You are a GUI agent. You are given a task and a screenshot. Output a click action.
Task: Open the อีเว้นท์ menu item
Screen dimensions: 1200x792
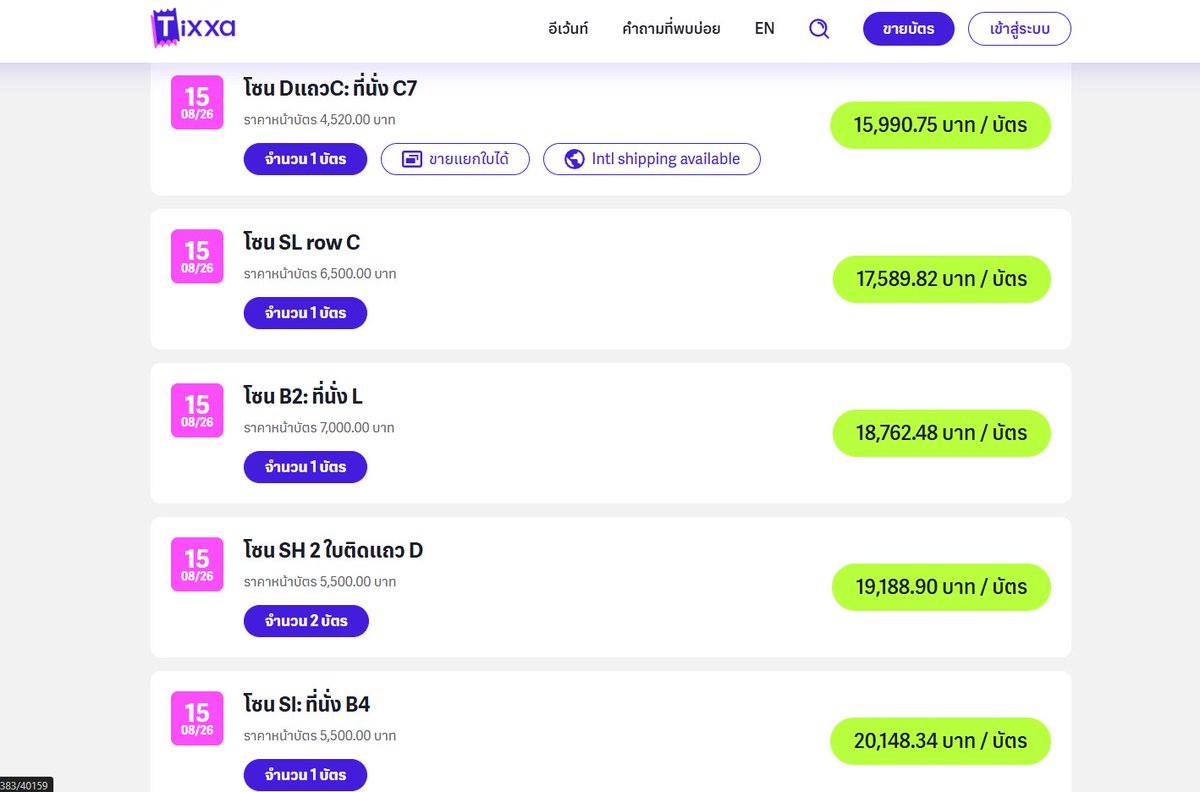[568, 29]
